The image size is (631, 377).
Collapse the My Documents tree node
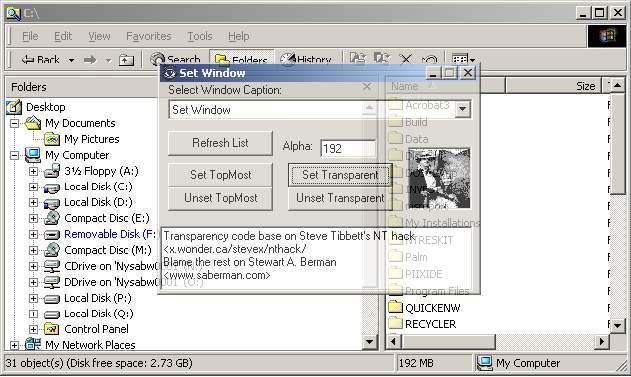click(x=14, y=123)
